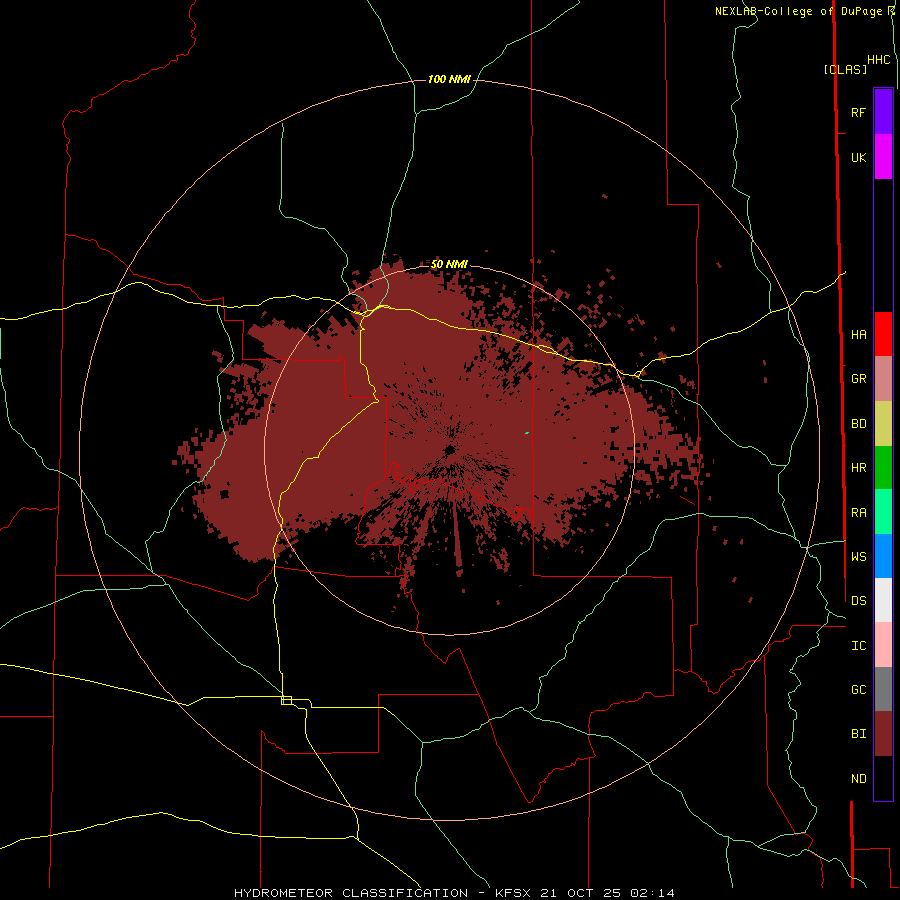Click the purple RF legend color swatch
The image size is (900, 900).
(x=883, y=112)
